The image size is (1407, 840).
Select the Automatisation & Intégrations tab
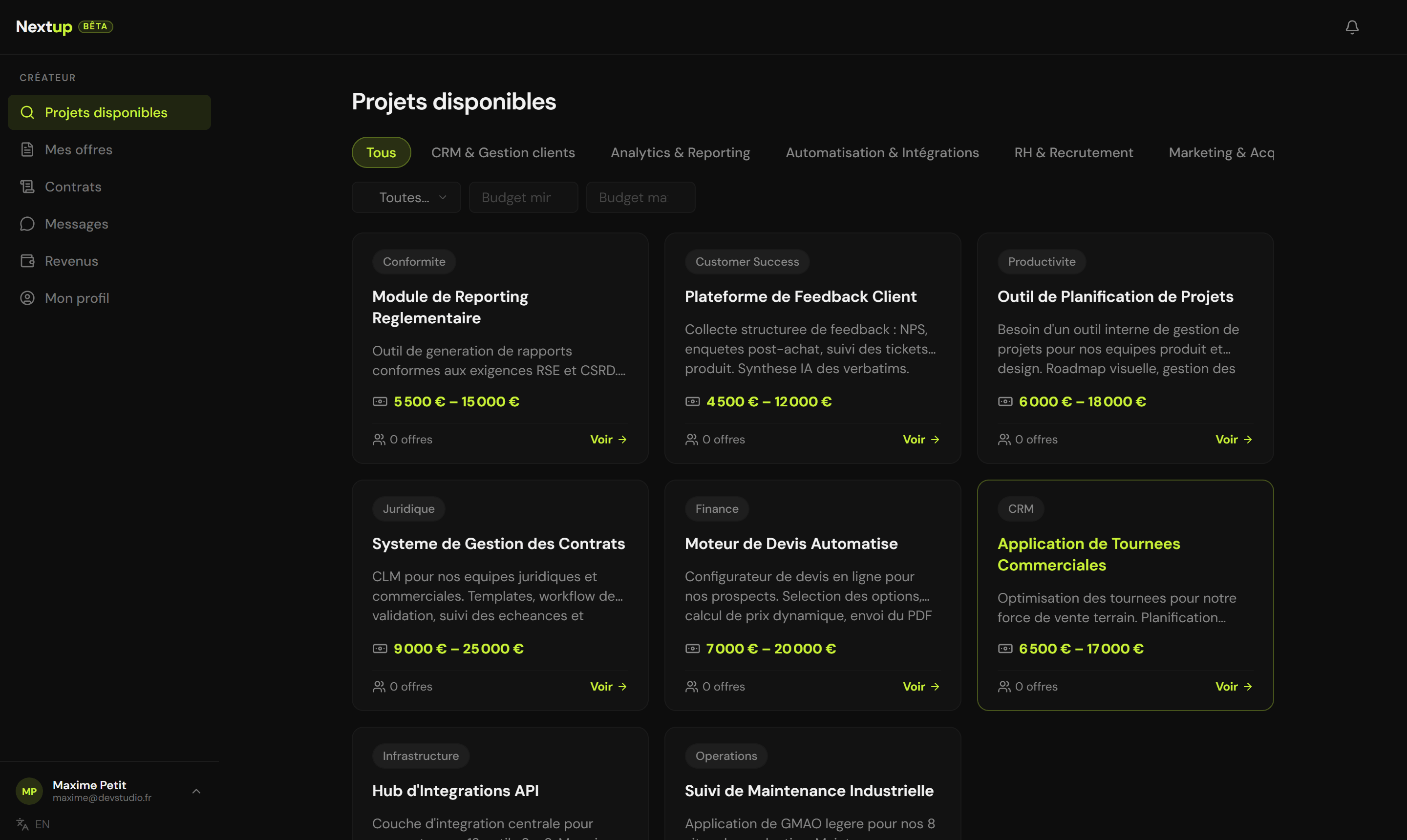(881, 152)
